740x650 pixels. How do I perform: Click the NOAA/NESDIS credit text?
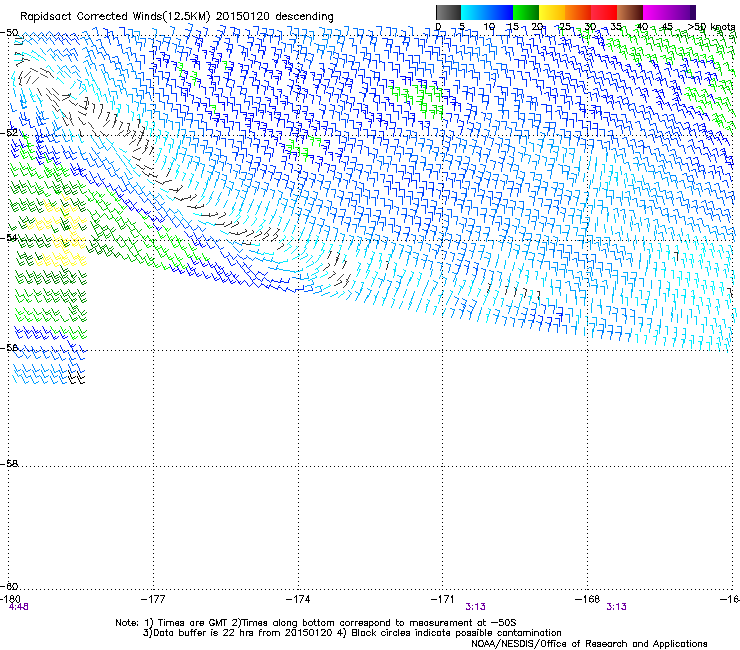(x=589, y=644)
